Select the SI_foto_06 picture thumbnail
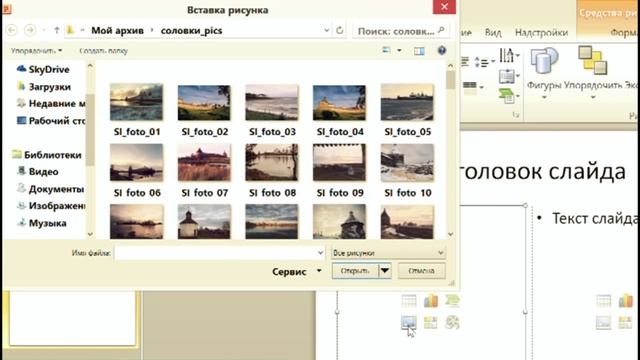 click(136, 162)
